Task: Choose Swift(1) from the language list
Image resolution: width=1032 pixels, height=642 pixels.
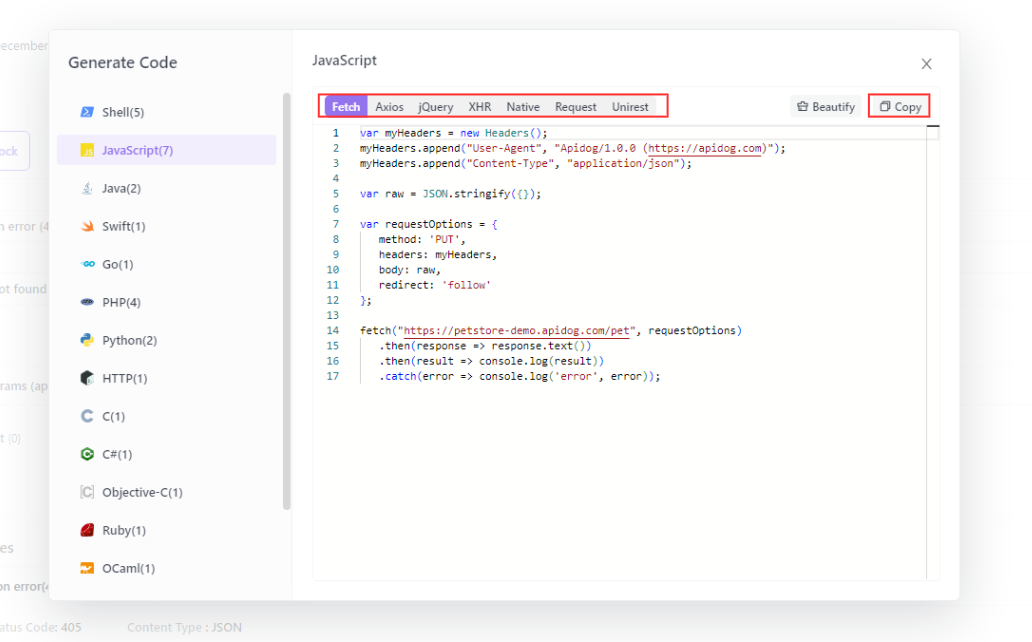Action: tap(167, 226)
